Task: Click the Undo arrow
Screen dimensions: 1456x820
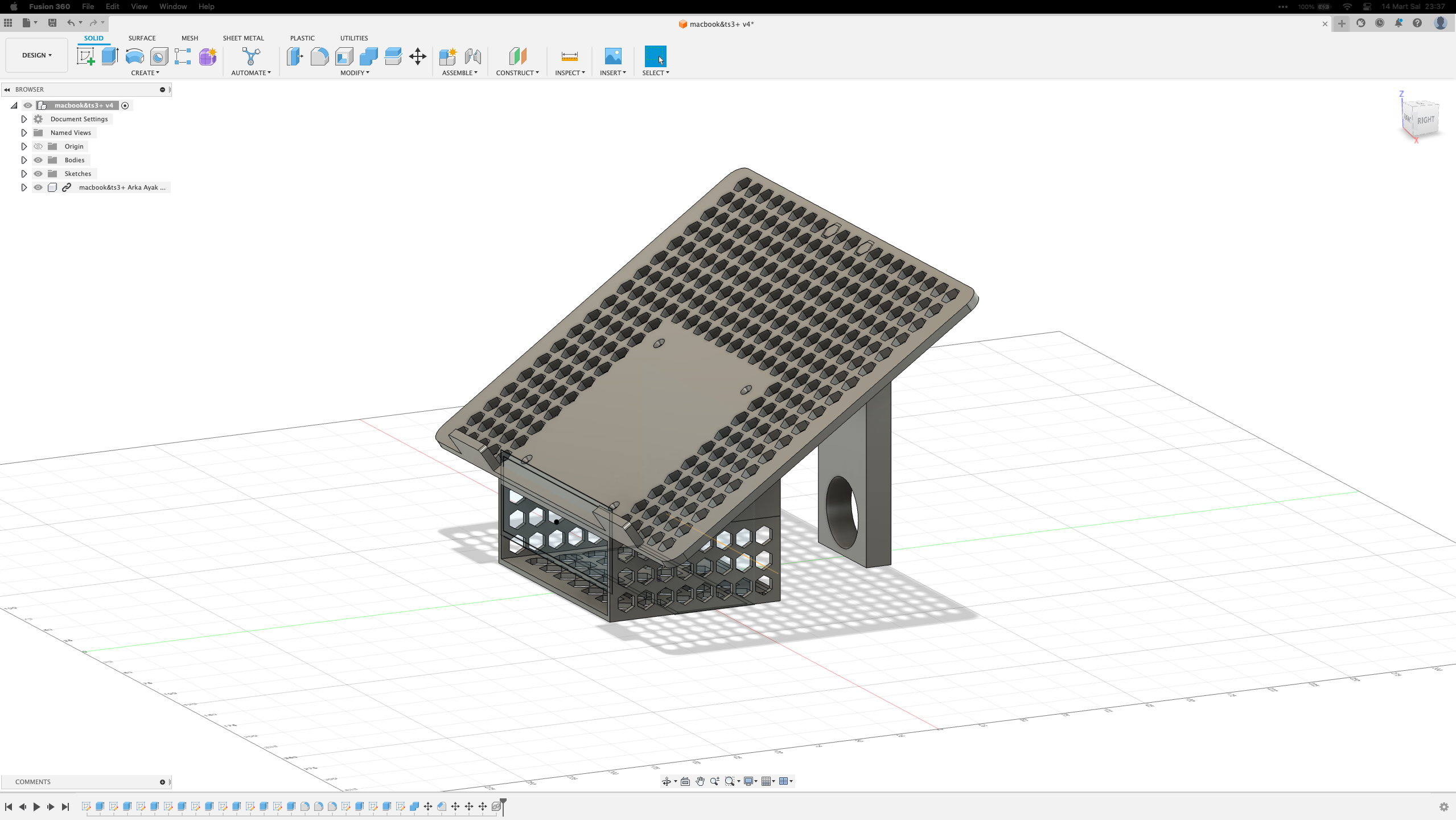Action: pos(71,23)
